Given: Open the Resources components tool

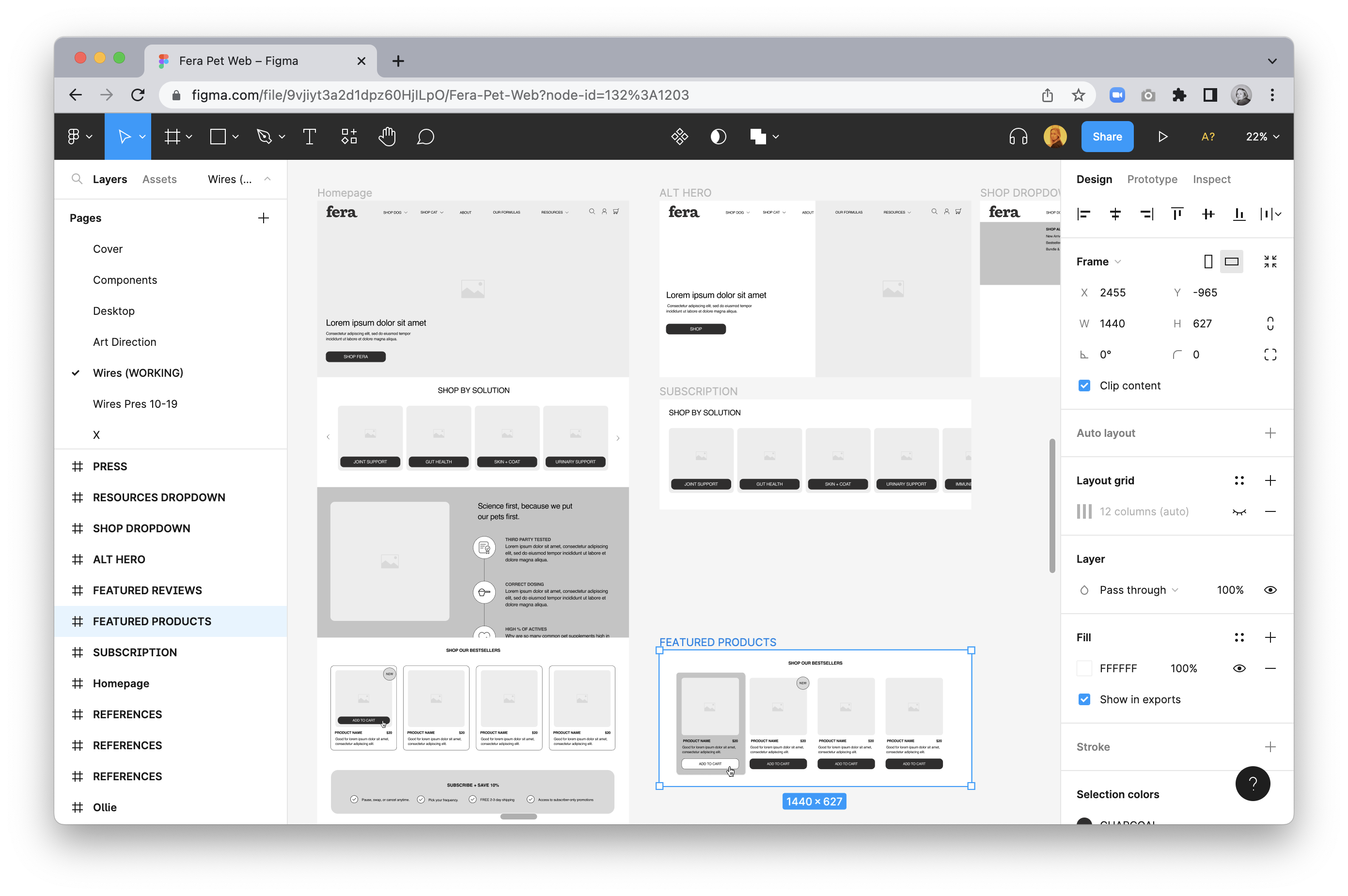Looking at the screenshot, I should click(x=349, y=137).
